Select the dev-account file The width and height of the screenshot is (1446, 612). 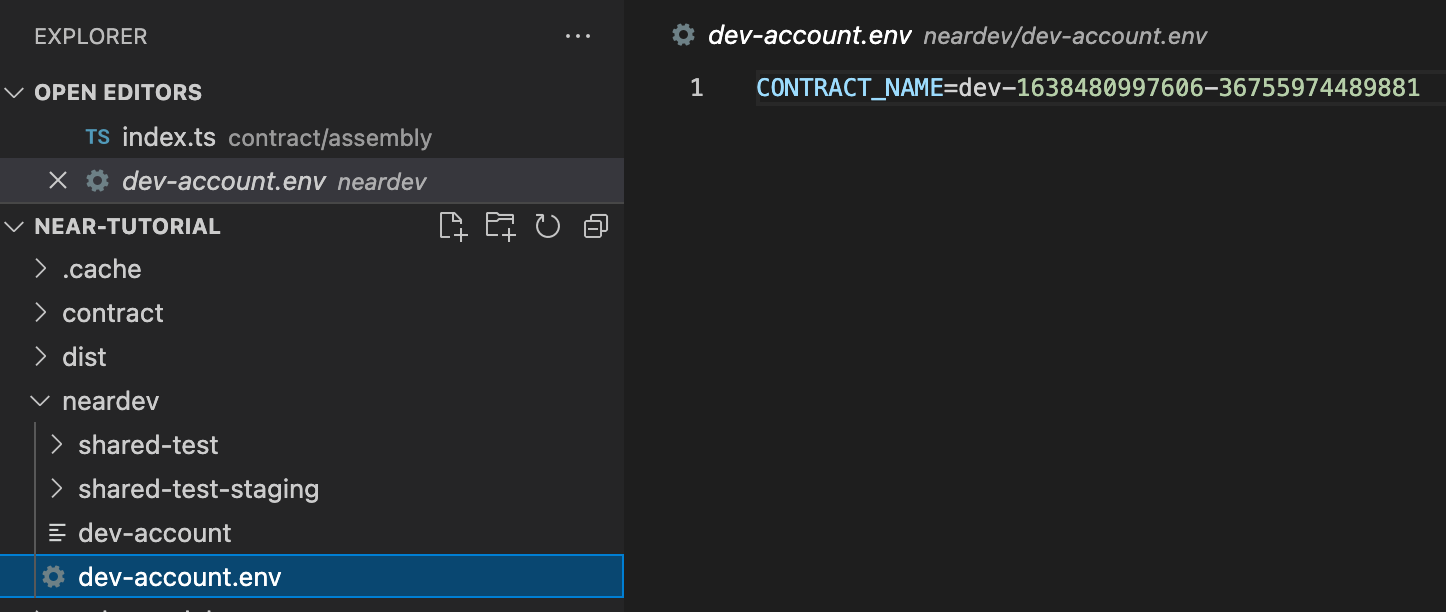pyautogui.click(x=155, y=532)
